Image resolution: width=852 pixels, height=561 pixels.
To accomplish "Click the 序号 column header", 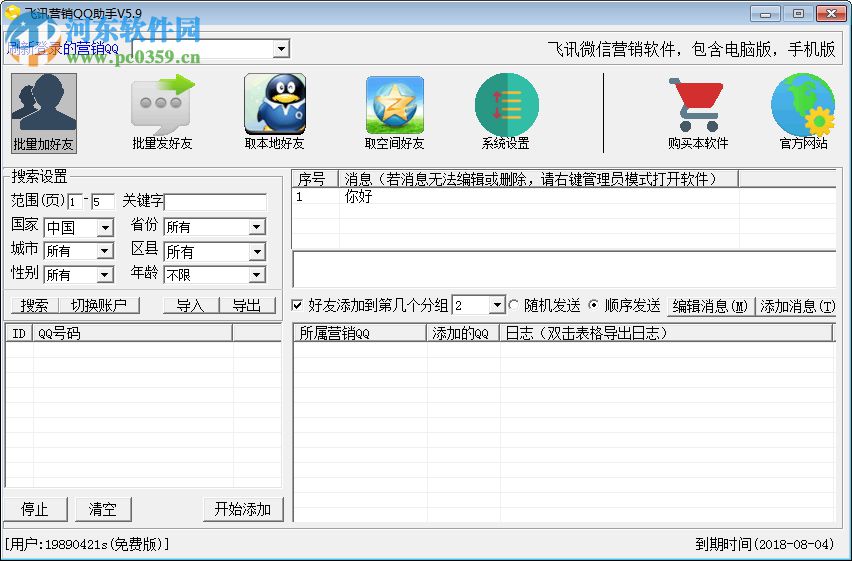I will pyautogui.click(x=315, y=179).
